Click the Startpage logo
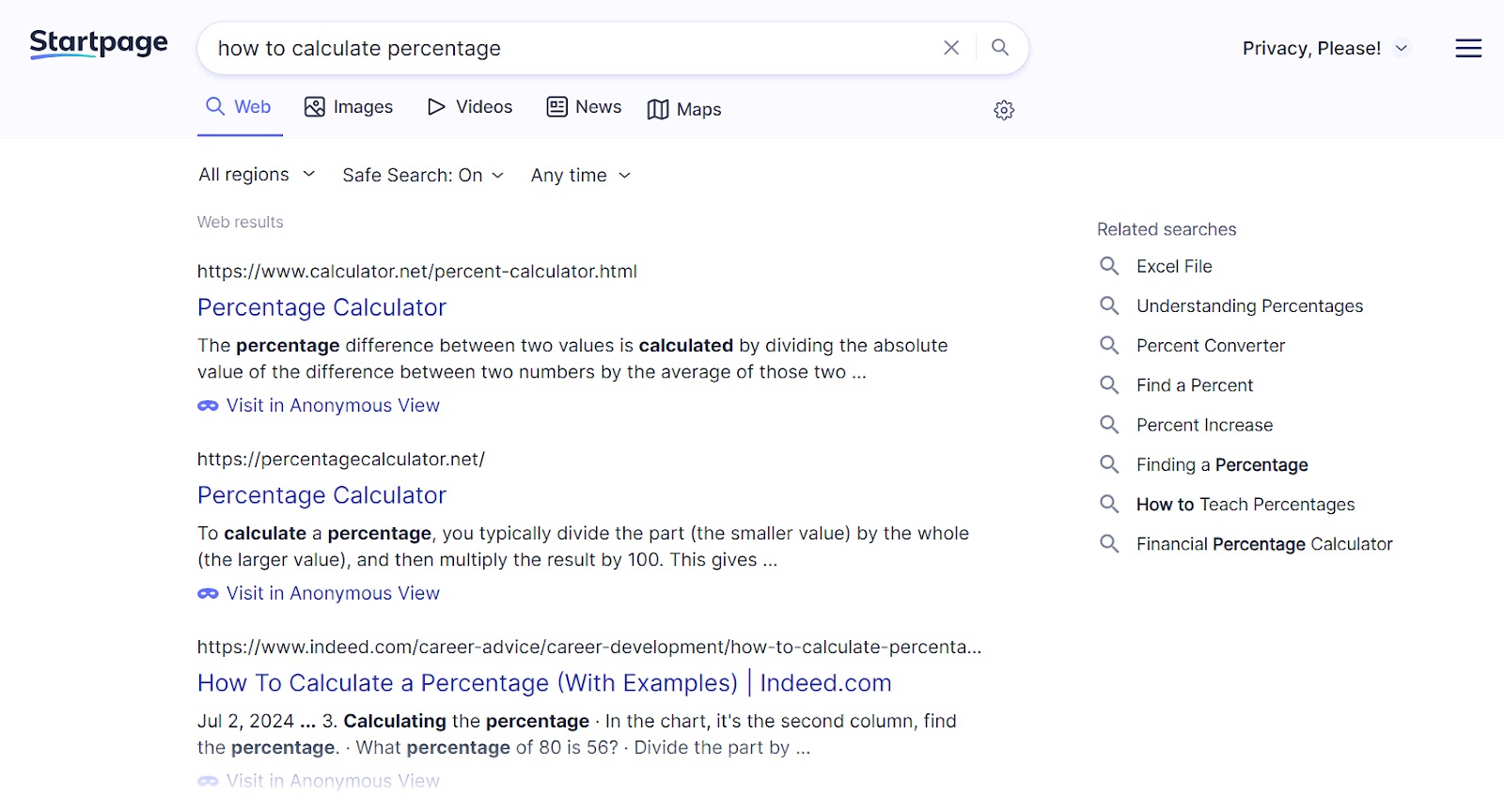This screenshot has height=812, width=1504. tap(99, 44)
